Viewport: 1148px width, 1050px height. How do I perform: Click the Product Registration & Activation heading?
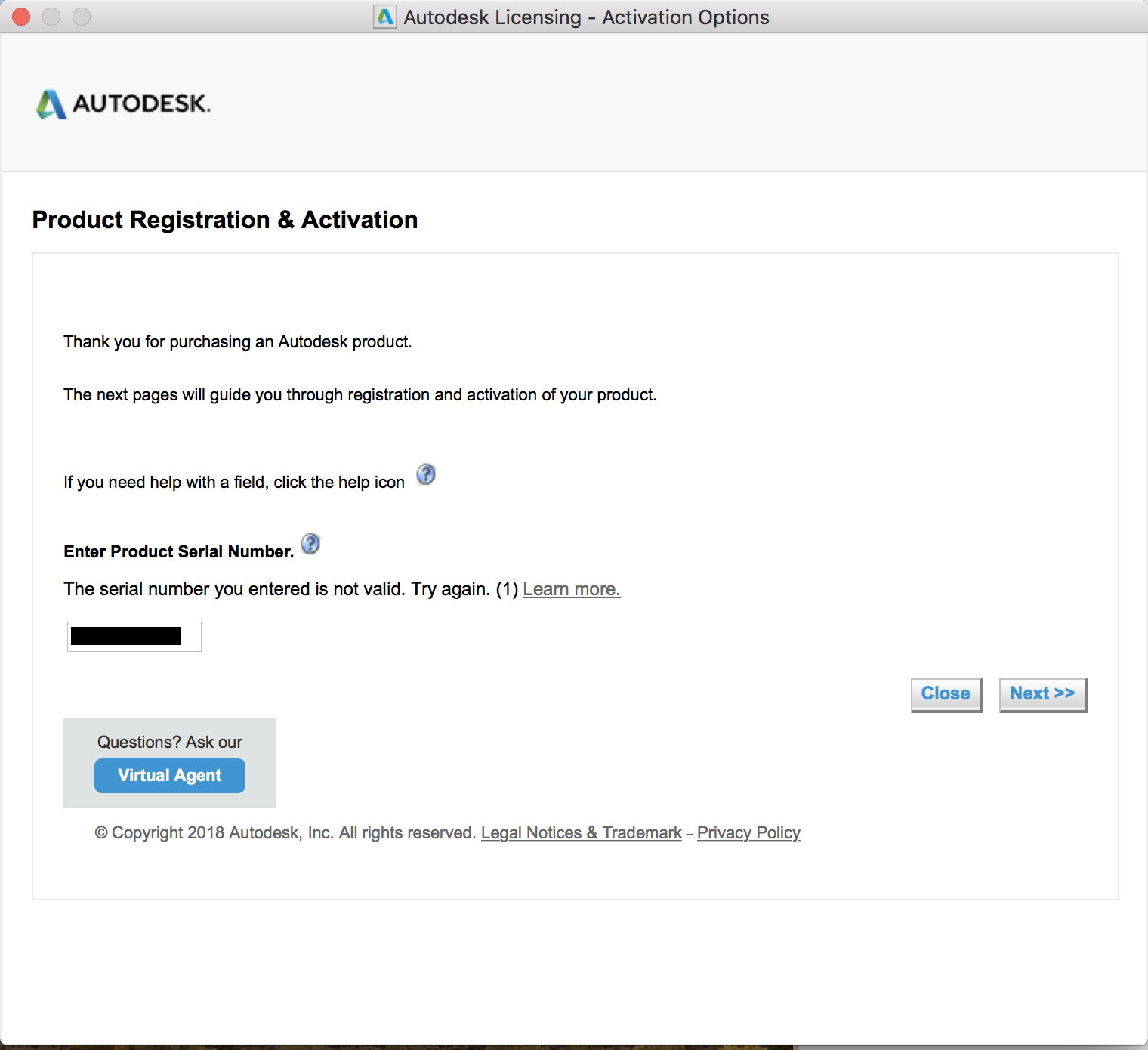[x=224, y=220]
